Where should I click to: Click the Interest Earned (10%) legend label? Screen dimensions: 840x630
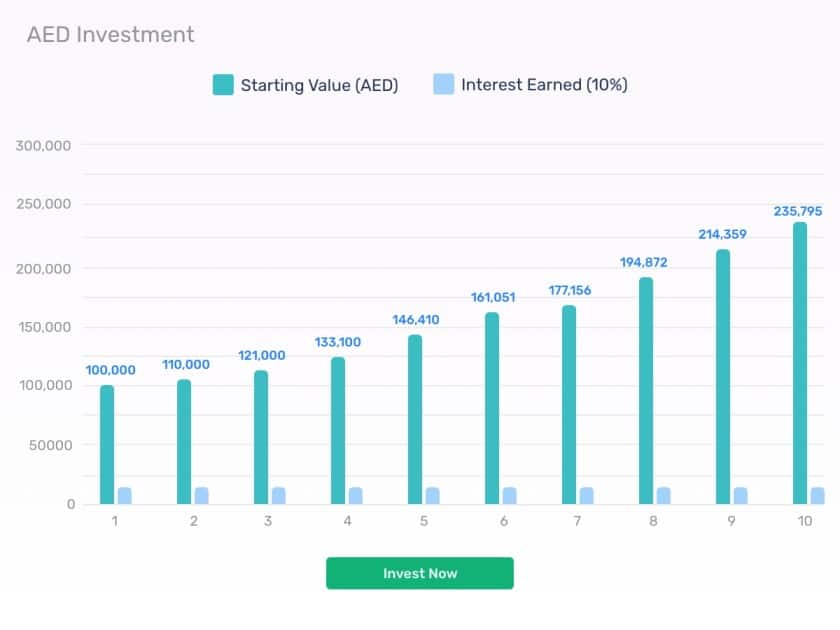[x=544, y=85]
